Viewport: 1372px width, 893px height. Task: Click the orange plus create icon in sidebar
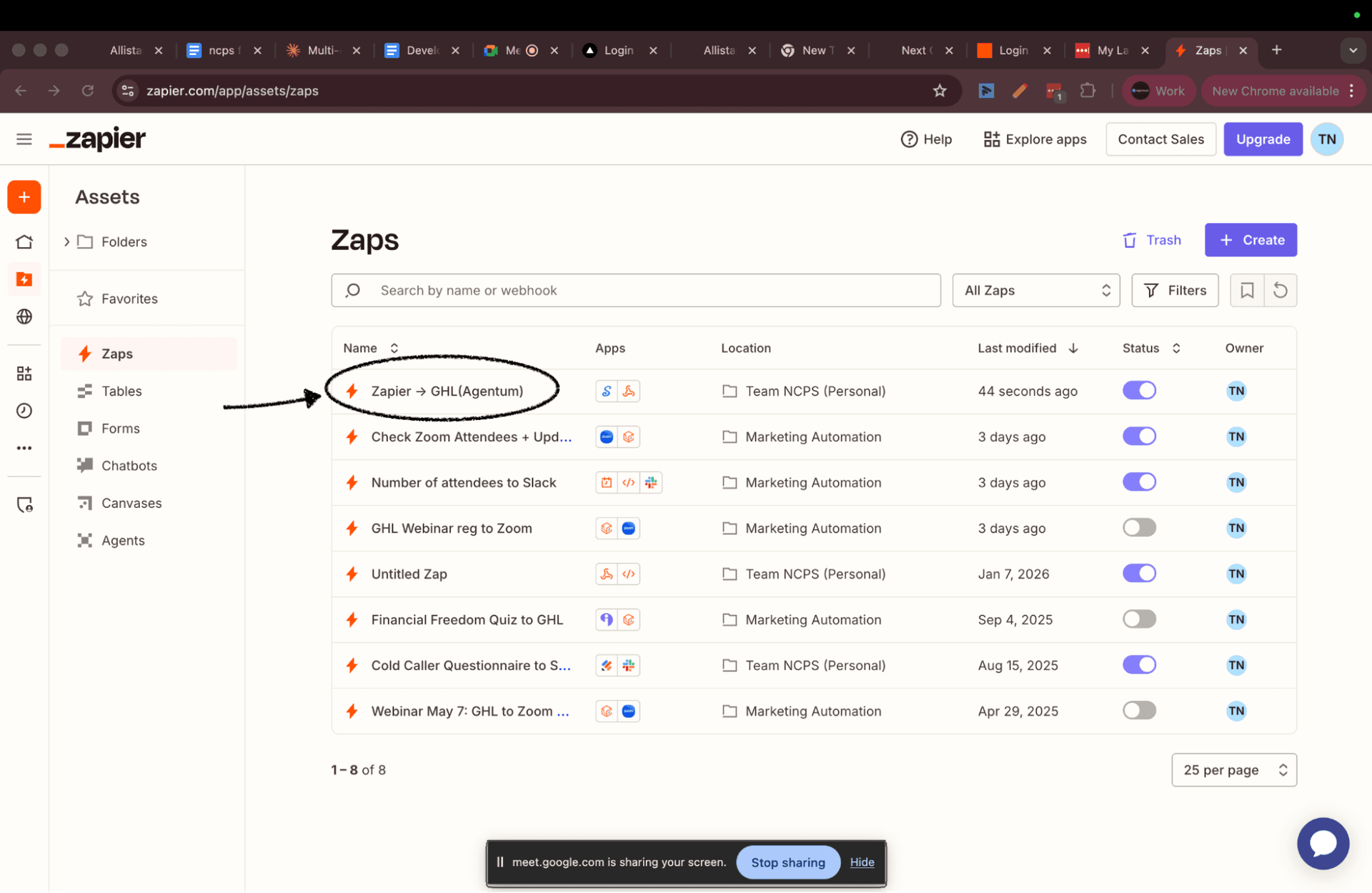pyautogui.click(x=24, y=197)
